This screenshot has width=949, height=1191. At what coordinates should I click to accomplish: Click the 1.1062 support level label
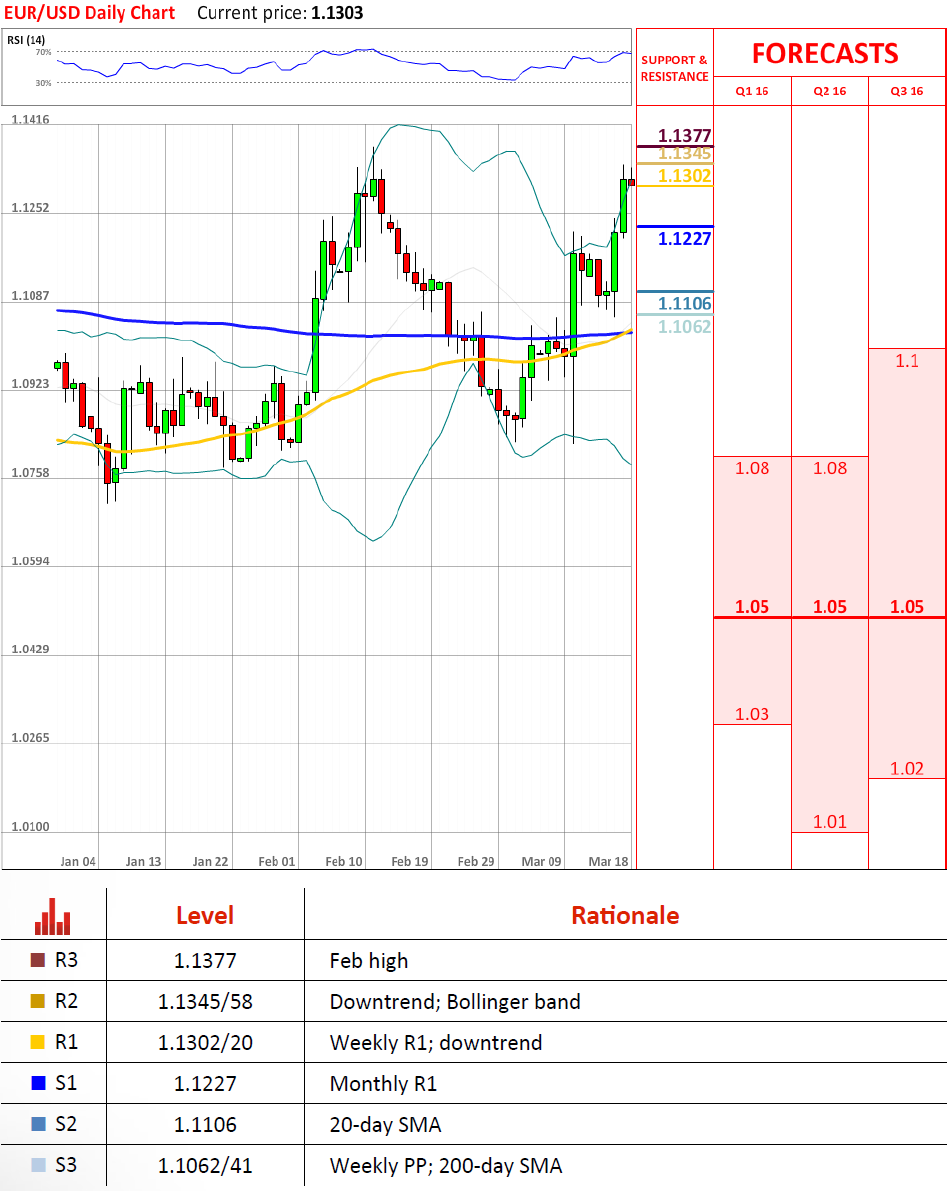pyautogui.click(x=685, y=327)
